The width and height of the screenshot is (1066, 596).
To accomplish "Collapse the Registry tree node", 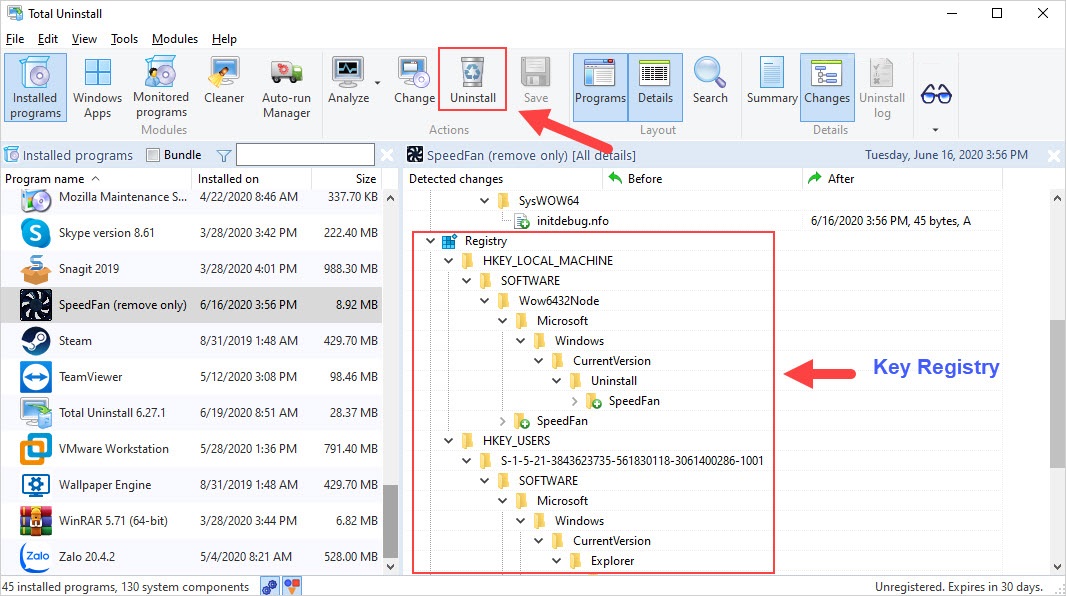I will click(430, 241).
